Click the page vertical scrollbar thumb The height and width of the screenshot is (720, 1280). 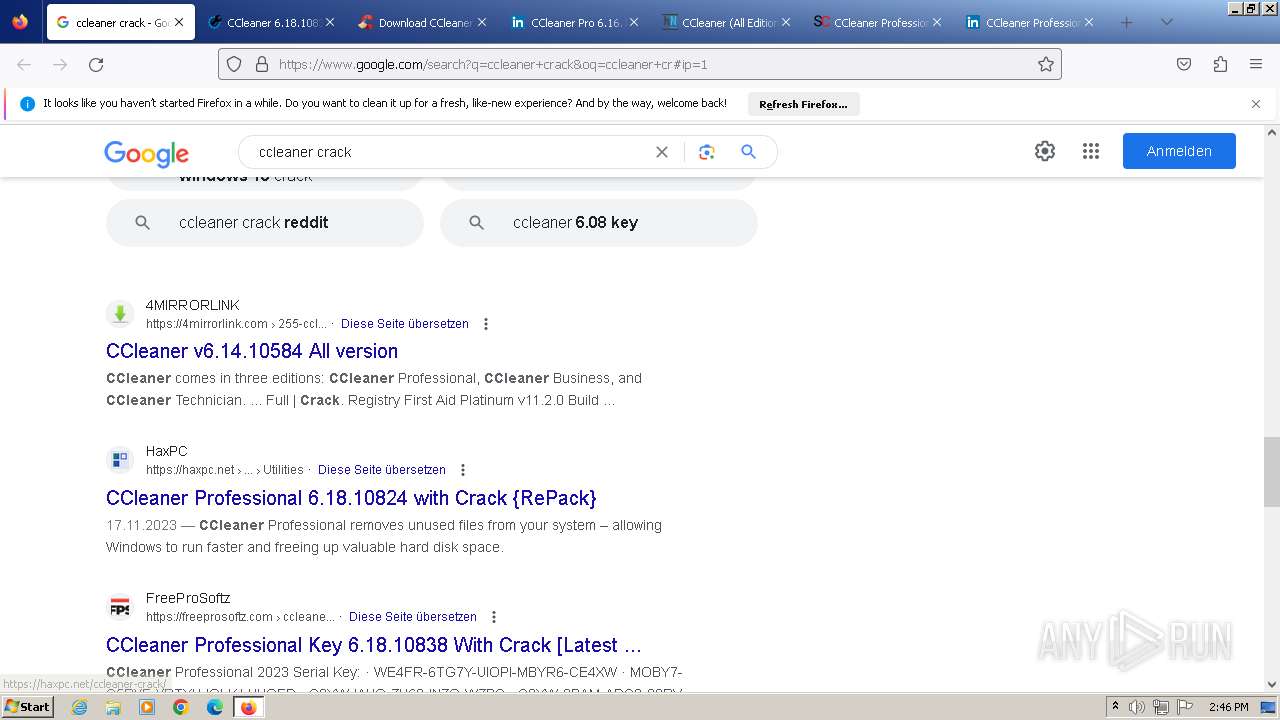(x=1271, y=472)
